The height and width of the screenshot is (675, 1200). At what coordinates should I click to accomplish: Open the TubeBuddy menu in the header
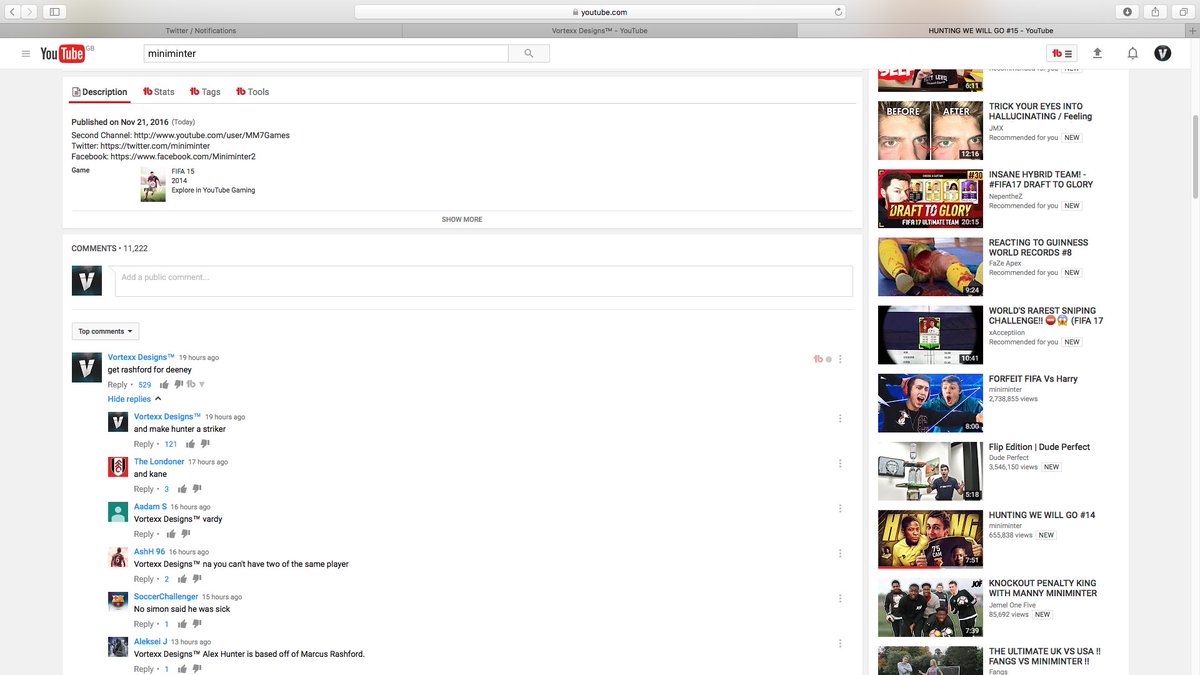pyautogui.click(x=1061, y=54)
